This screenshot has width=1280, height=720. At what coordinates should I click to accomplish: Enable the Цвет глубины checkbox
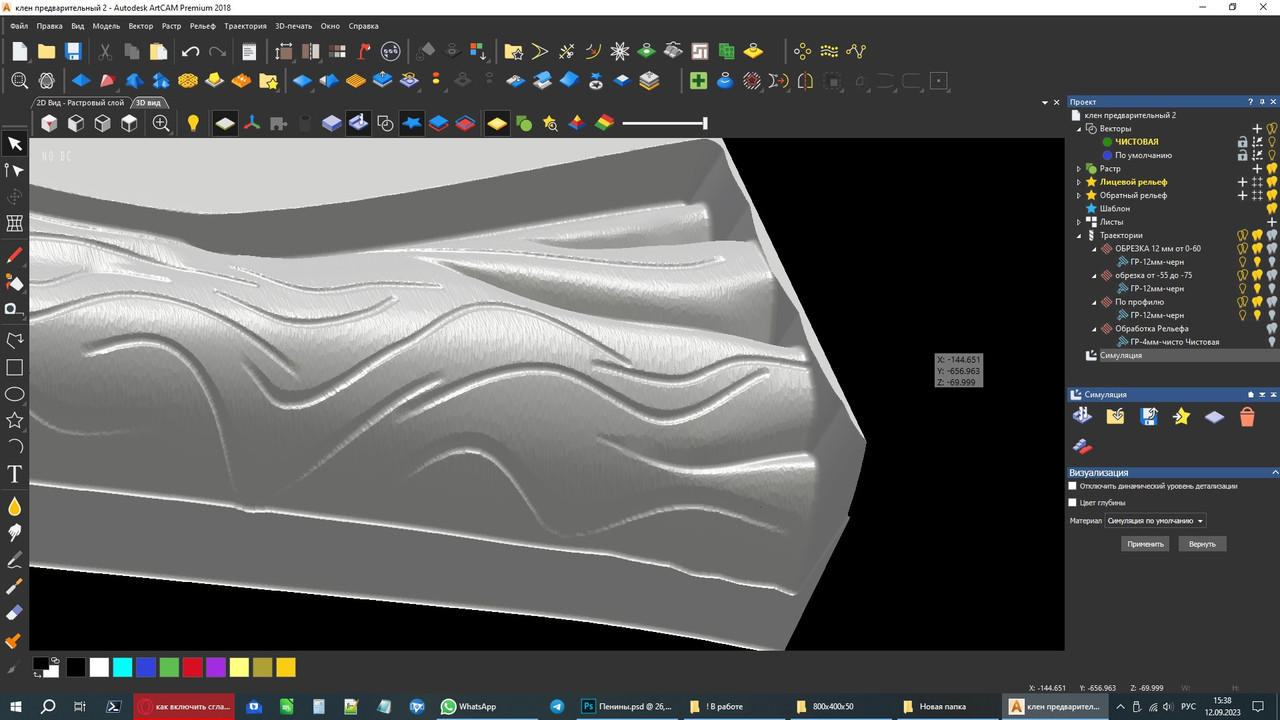tap(1073, 503)
